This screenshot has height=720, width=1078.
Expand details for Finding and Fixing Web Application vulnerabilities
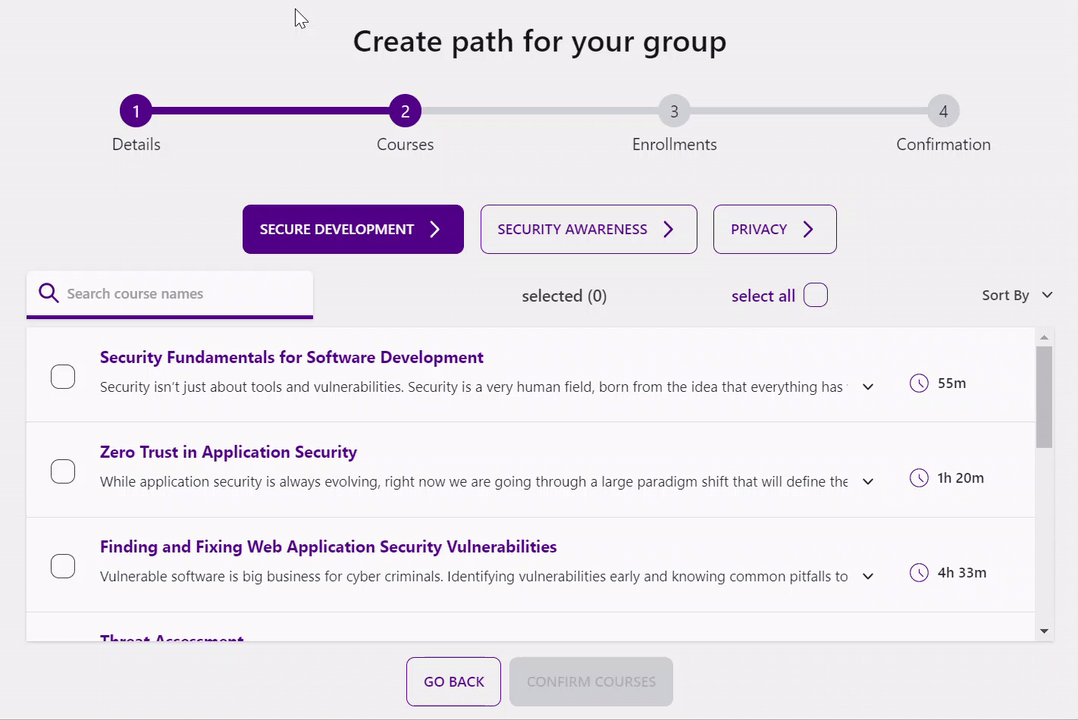point(867,576)
